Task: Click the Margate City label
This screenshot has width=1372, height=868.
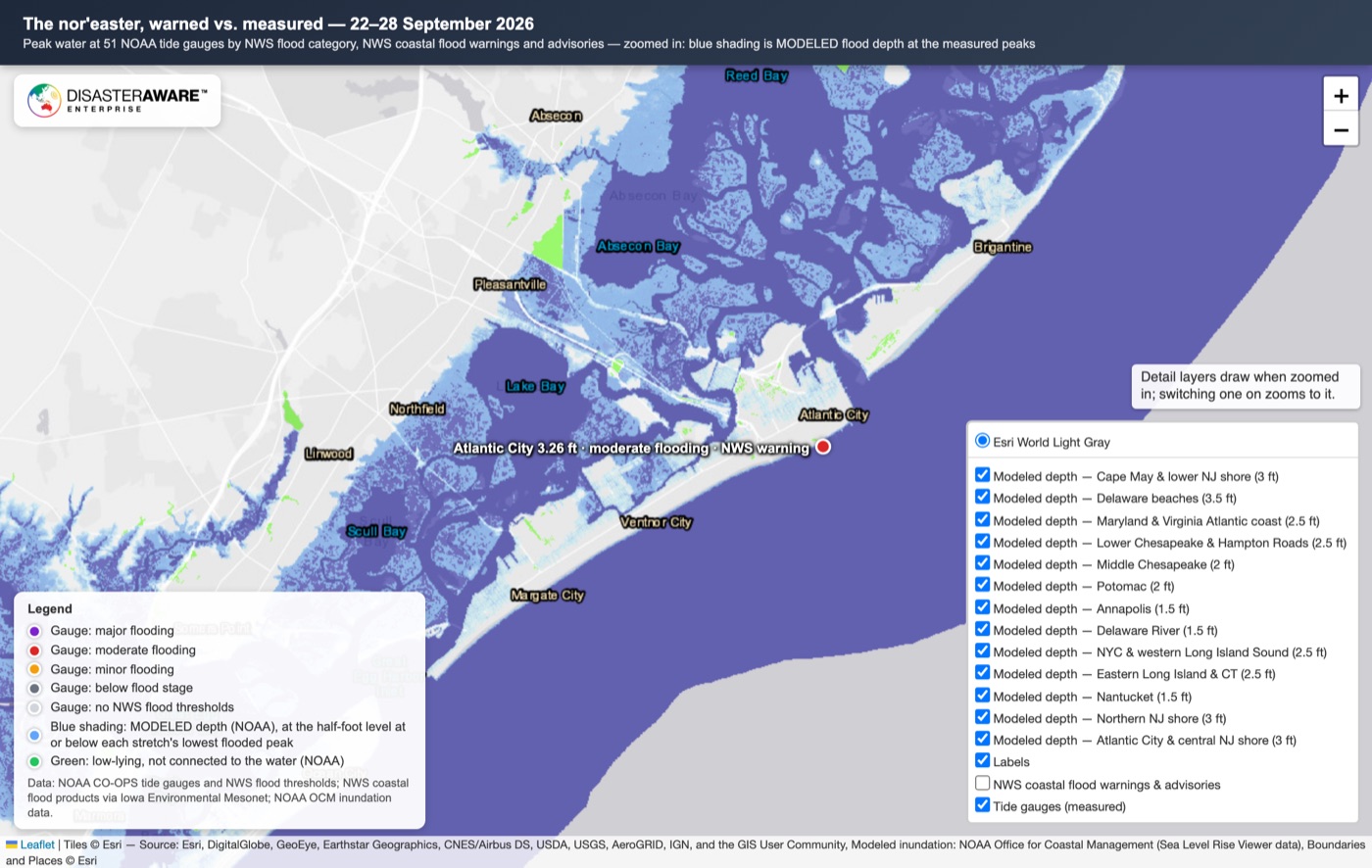Action: tap(547, 595)
